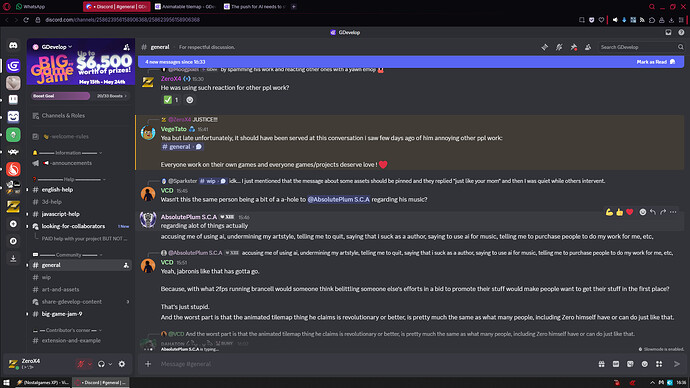This screenshot has height=388, width=690.
Task: Collapse the Help category
Action: (x=69, y=179)
